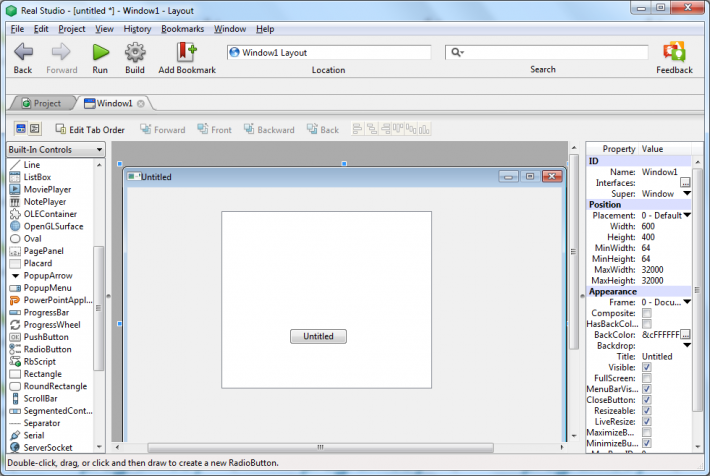Select the OpenGLSurface control
710x476 pixels.
click(53, 226)
